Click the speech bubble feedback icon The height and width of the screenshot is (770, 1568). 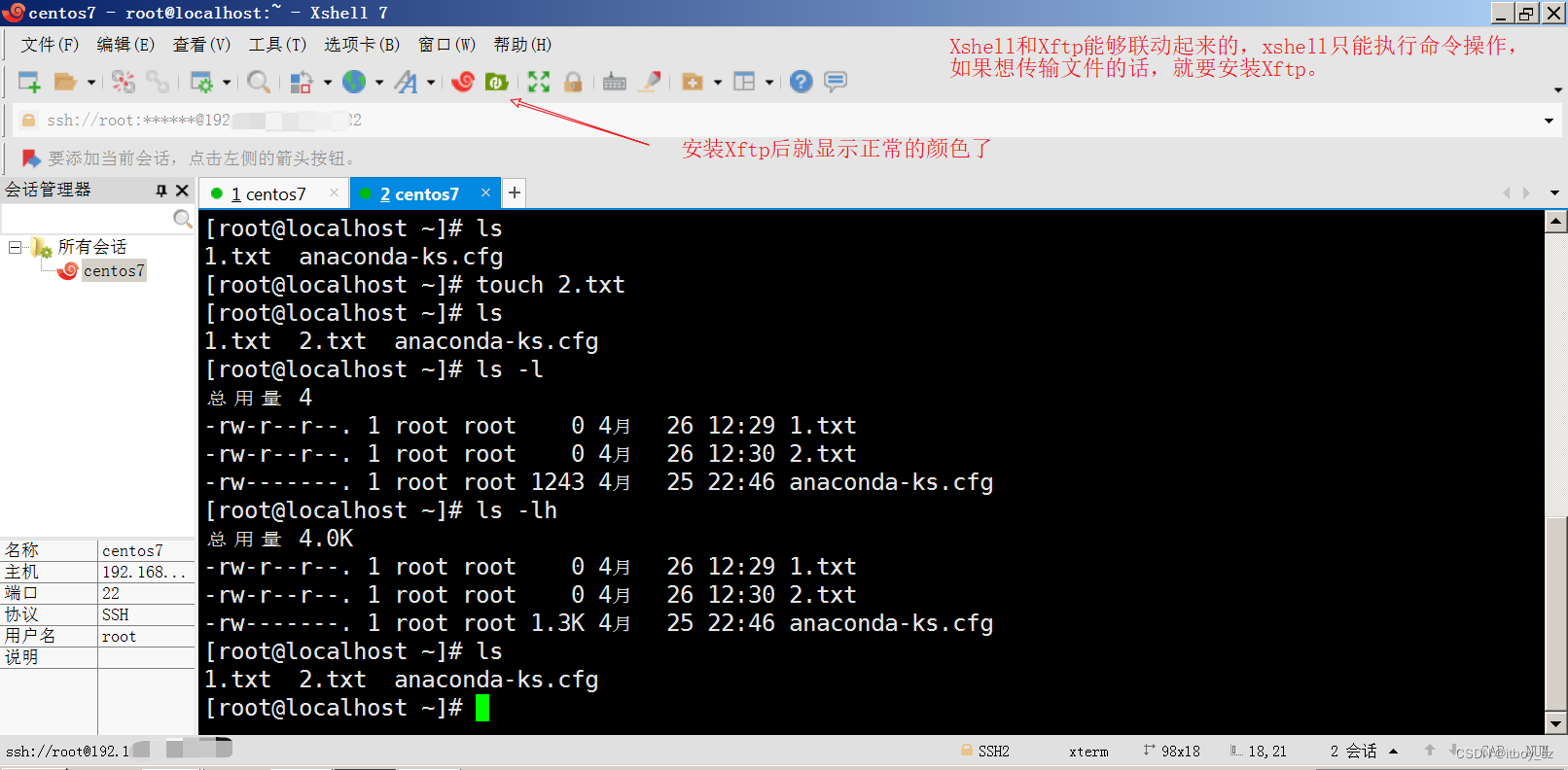836,82
